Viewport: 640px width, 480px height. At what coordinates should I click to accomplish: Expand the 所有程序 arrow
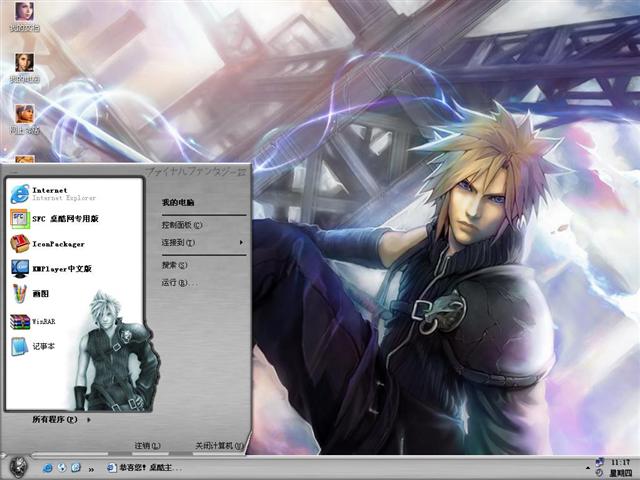89,420
